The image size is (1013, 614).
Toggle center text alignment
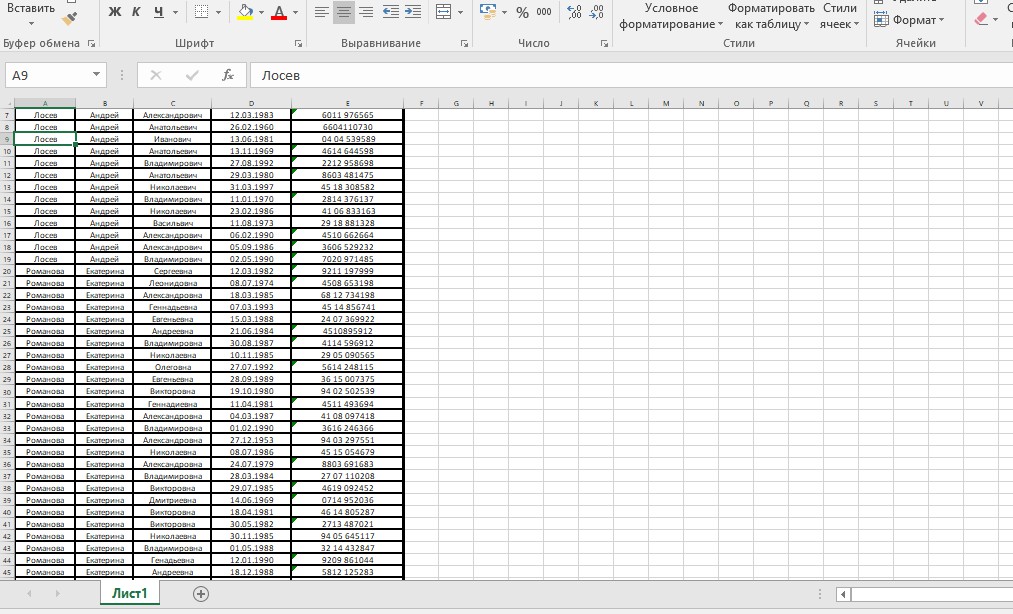tap(344, 12)
